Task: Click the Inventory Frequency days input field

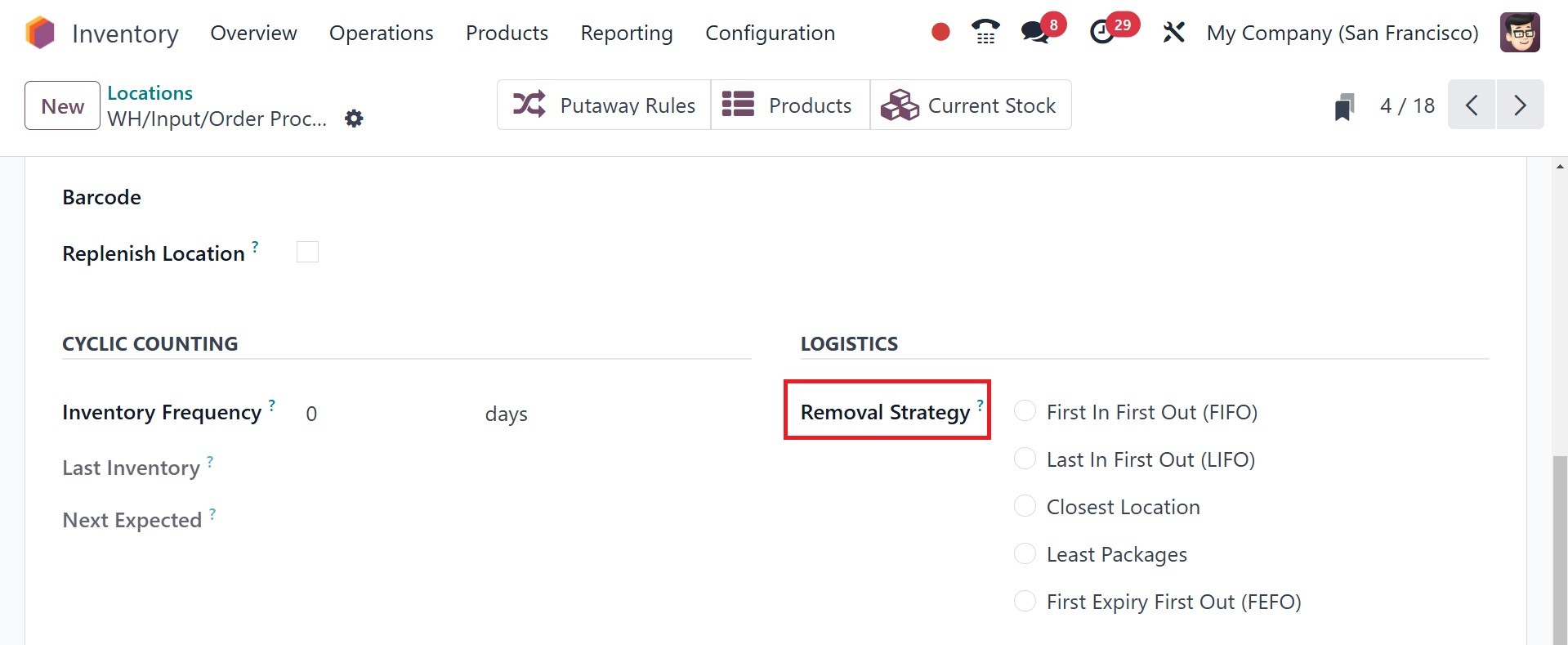Action: (x=384, y=414)
